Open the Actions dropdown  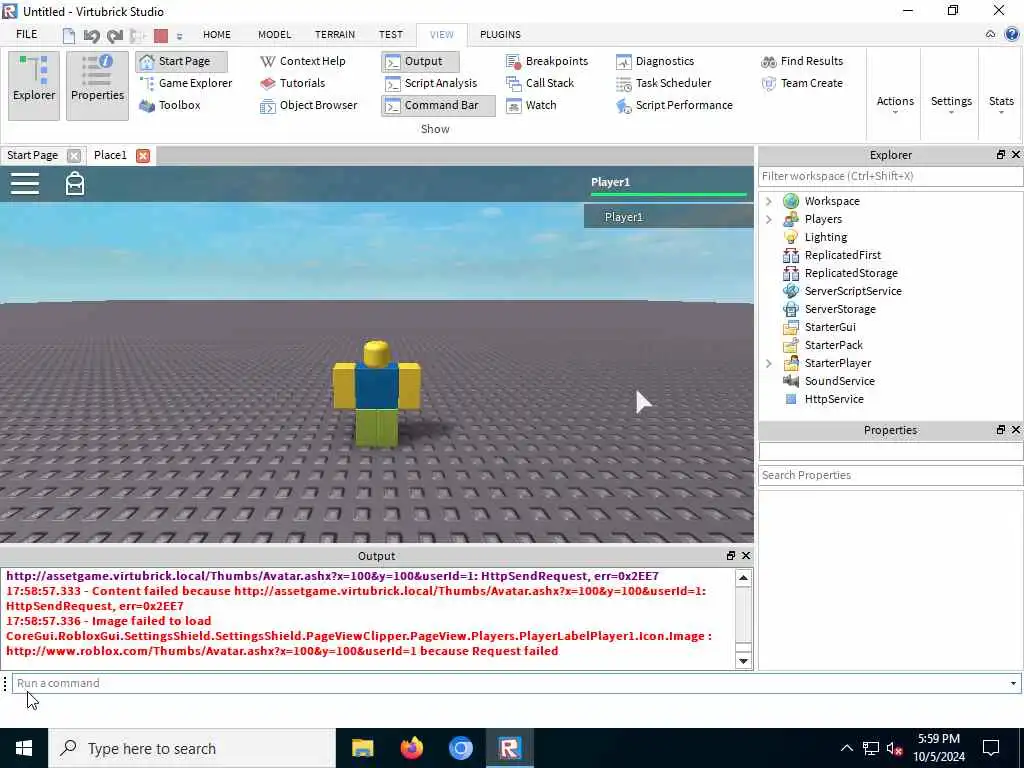tap(895, 104)
